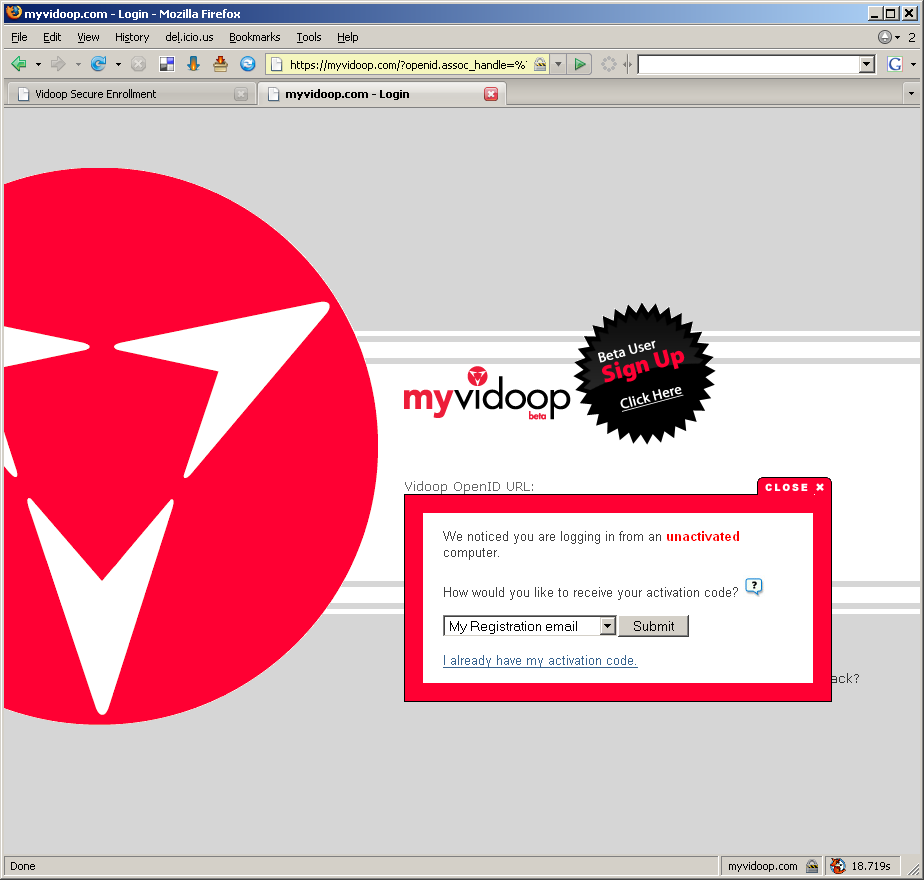Open the list-all-tabs dropdown arrow
The image size is (924, 880).
click(x=911, y=94)
